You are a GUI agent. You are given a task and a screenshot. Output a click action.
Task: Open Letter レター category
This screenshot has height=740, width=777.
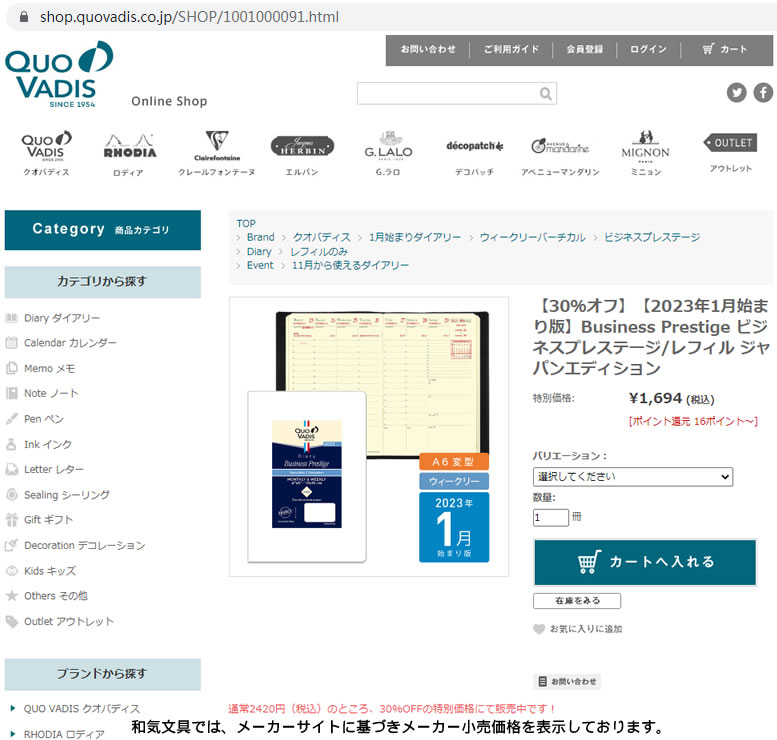(54, 469)
